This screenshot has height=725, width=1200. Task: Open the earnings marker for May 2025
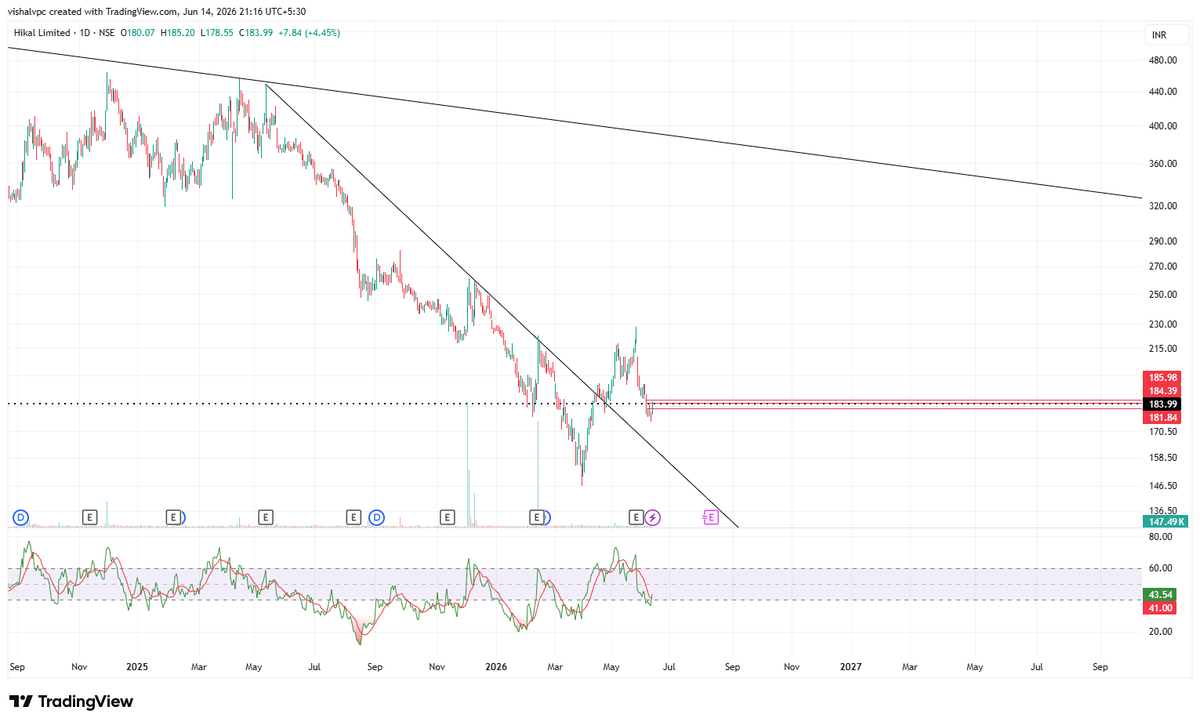point(265,517)
